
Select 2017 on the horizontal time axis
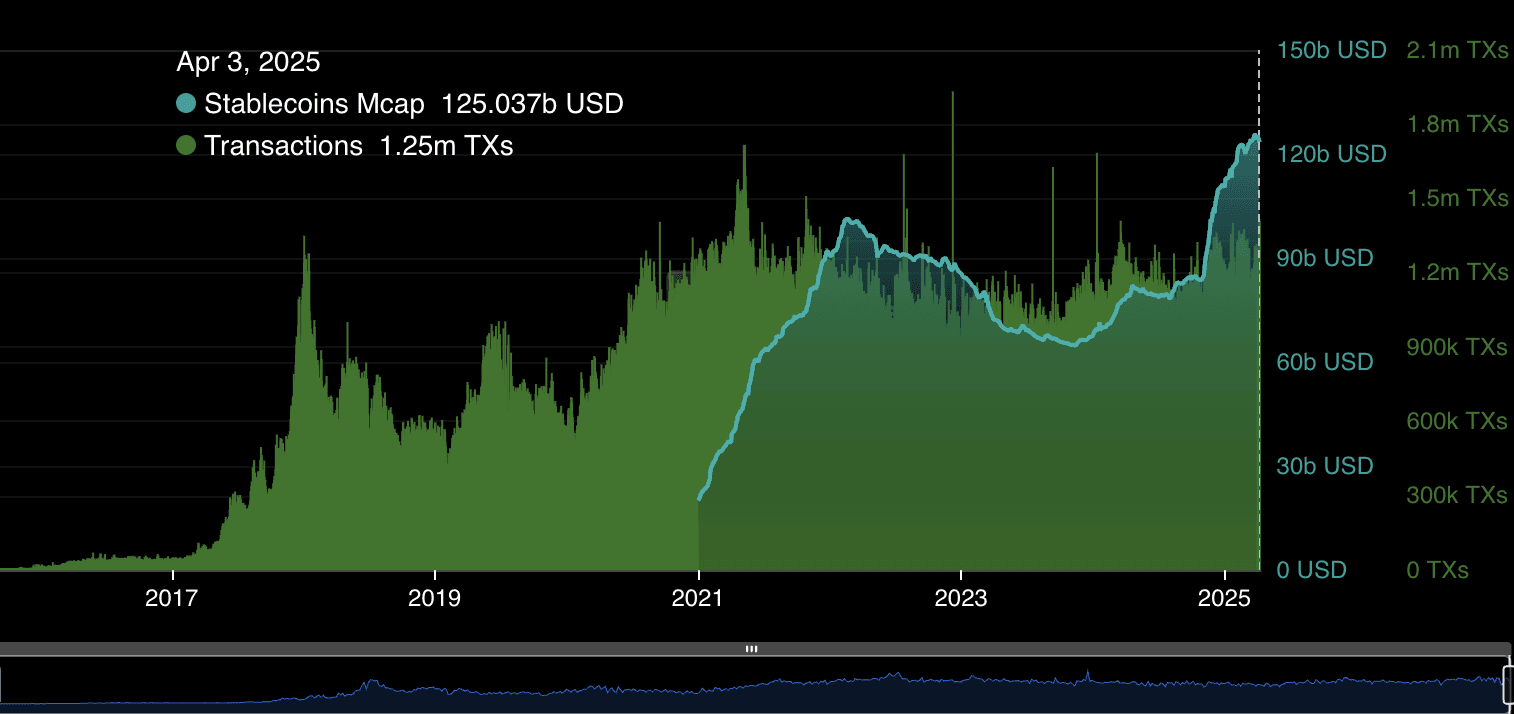tap(172, 599)
